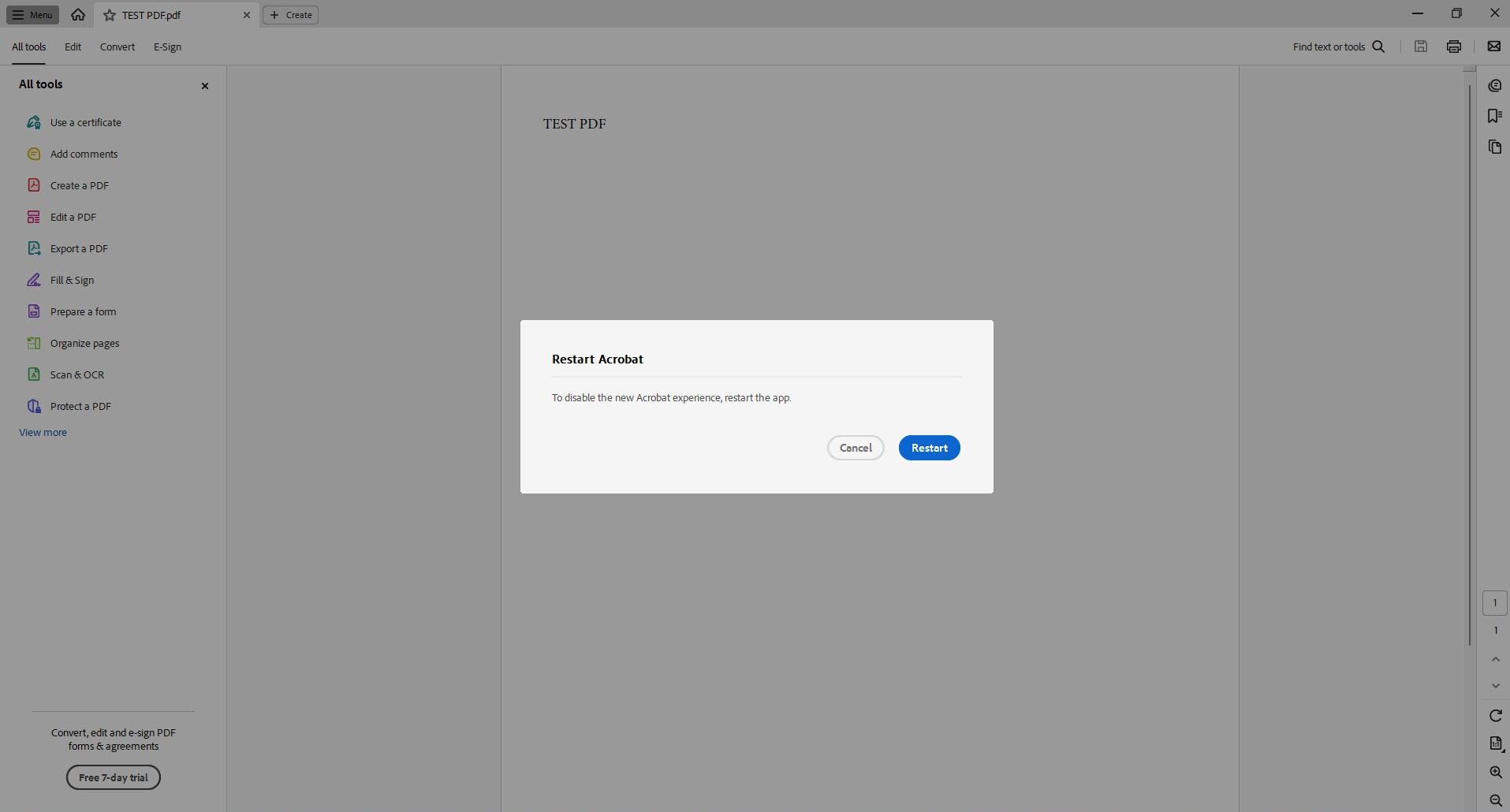Click the zoom out magnifier icon

click(x=1495, y=800)
